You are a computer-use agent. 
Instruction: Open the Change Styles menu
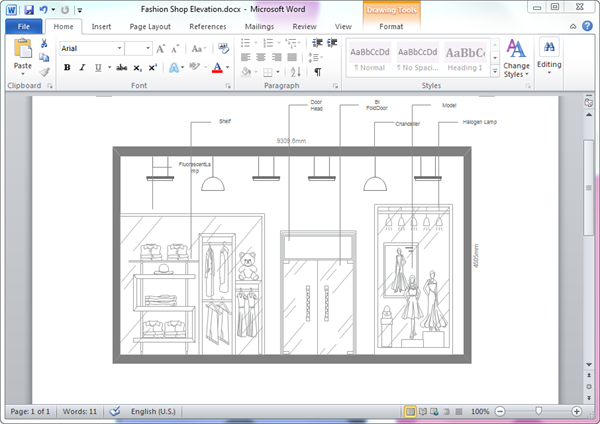516,59
